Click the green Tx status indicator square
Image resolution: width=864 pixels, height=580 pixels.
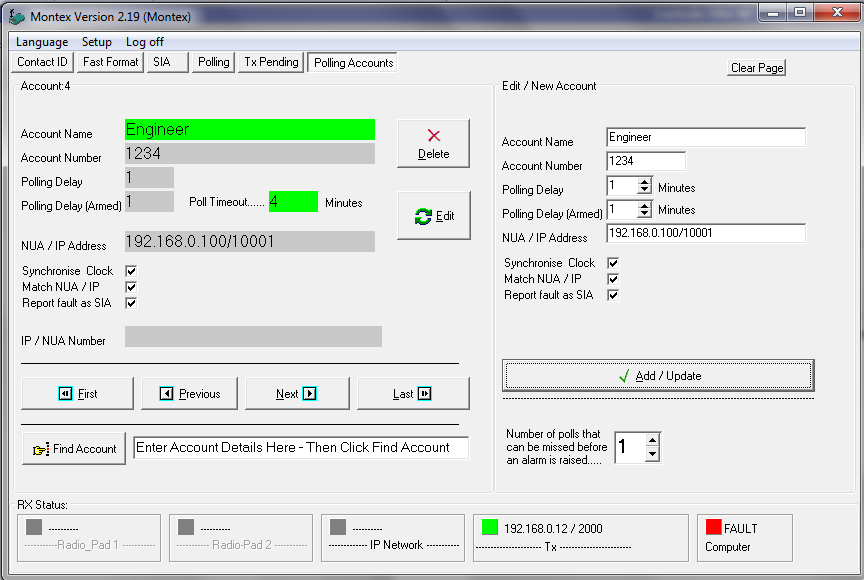(489, 527)
